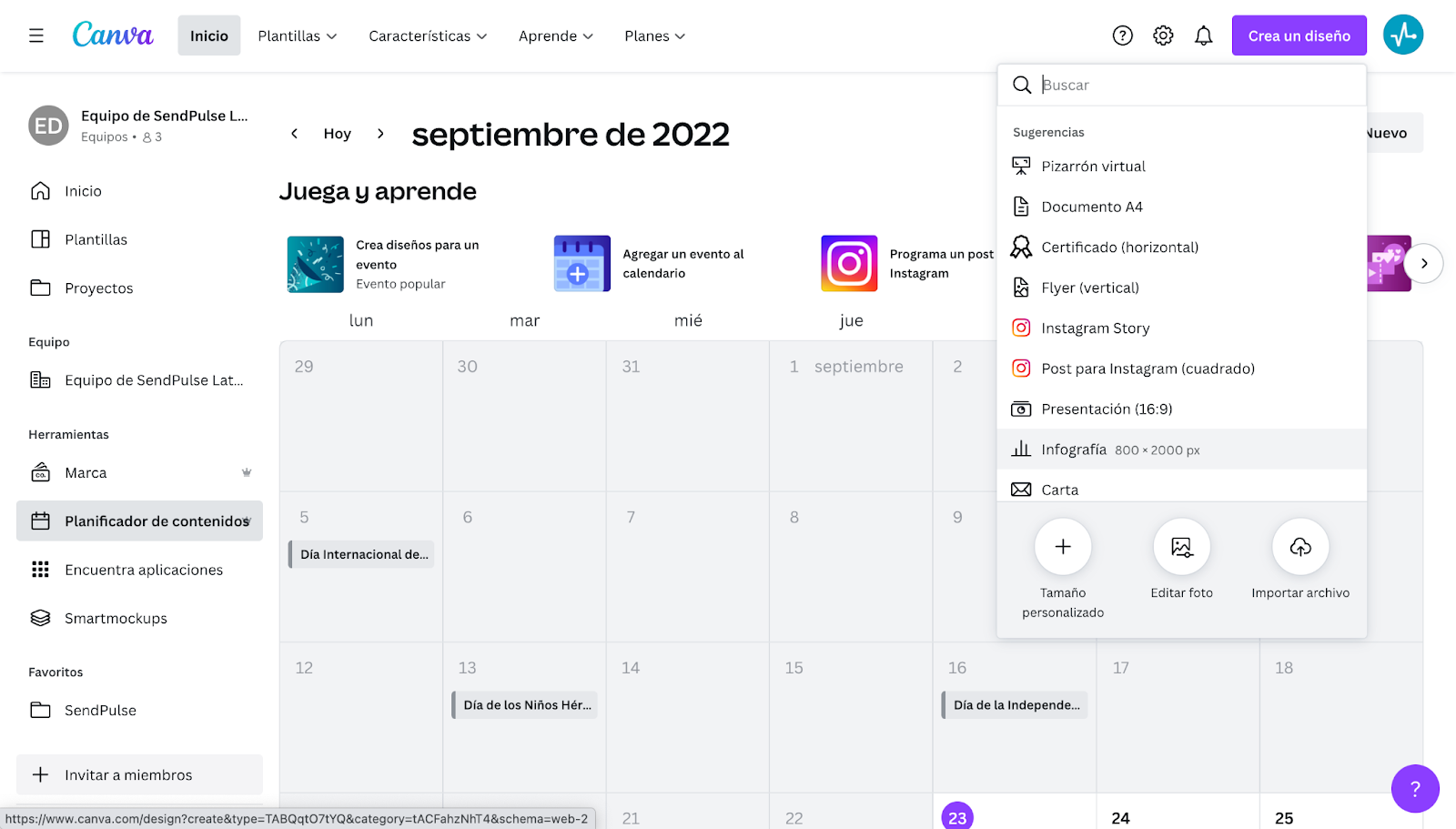Open Marca in the sidebar
1456x829 pixels.
click(139, 472)
